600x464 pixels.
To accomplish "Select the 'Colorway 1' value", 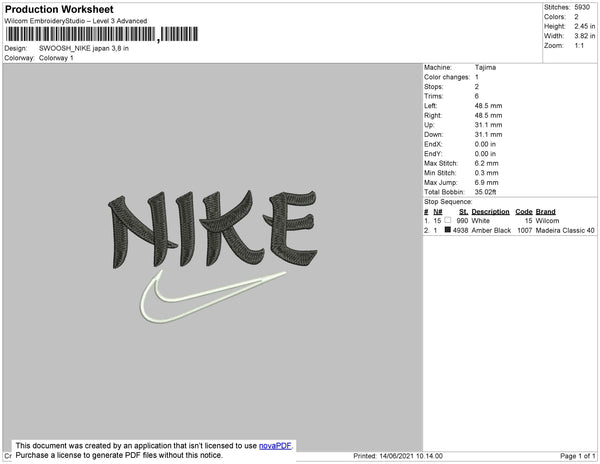I will (x=56, y=58).
